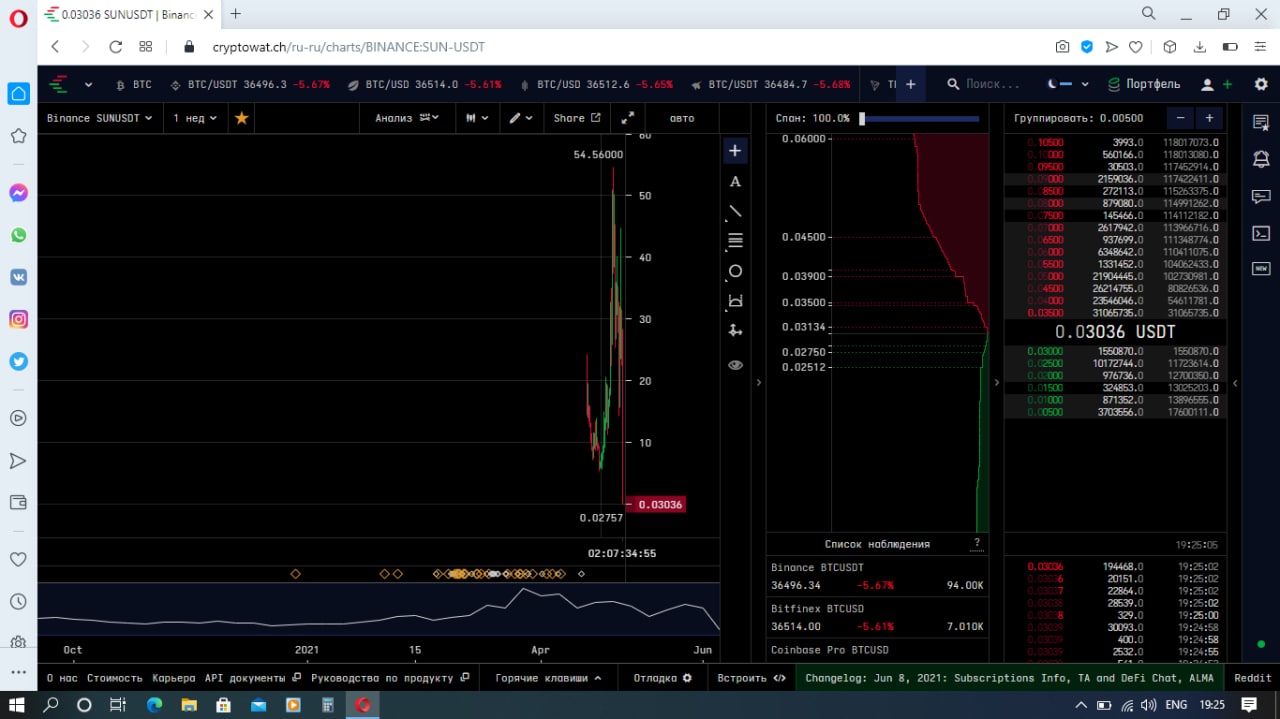Select BTC/USD 36512.6 ticker in top bar
Image resolution: width=1280 pixels, height=719 pixels.
[595, 85]
